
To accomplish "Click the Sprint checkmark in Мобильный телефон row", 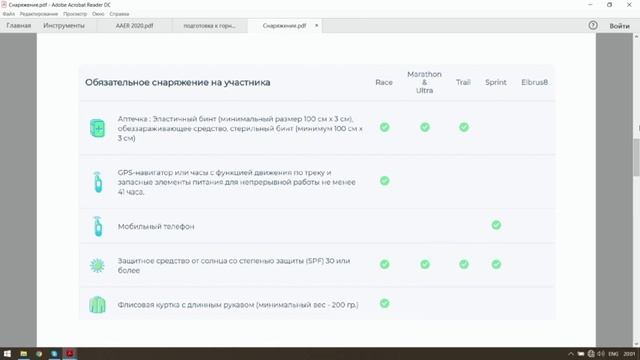I will [496, 225].
